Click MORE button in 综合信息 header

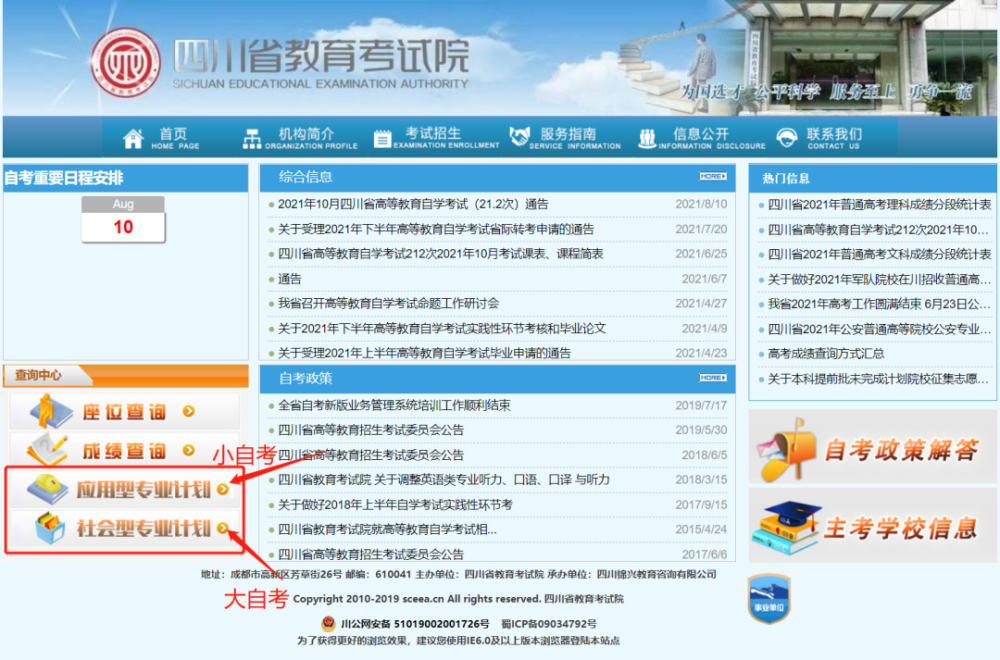tap(713, 177)
